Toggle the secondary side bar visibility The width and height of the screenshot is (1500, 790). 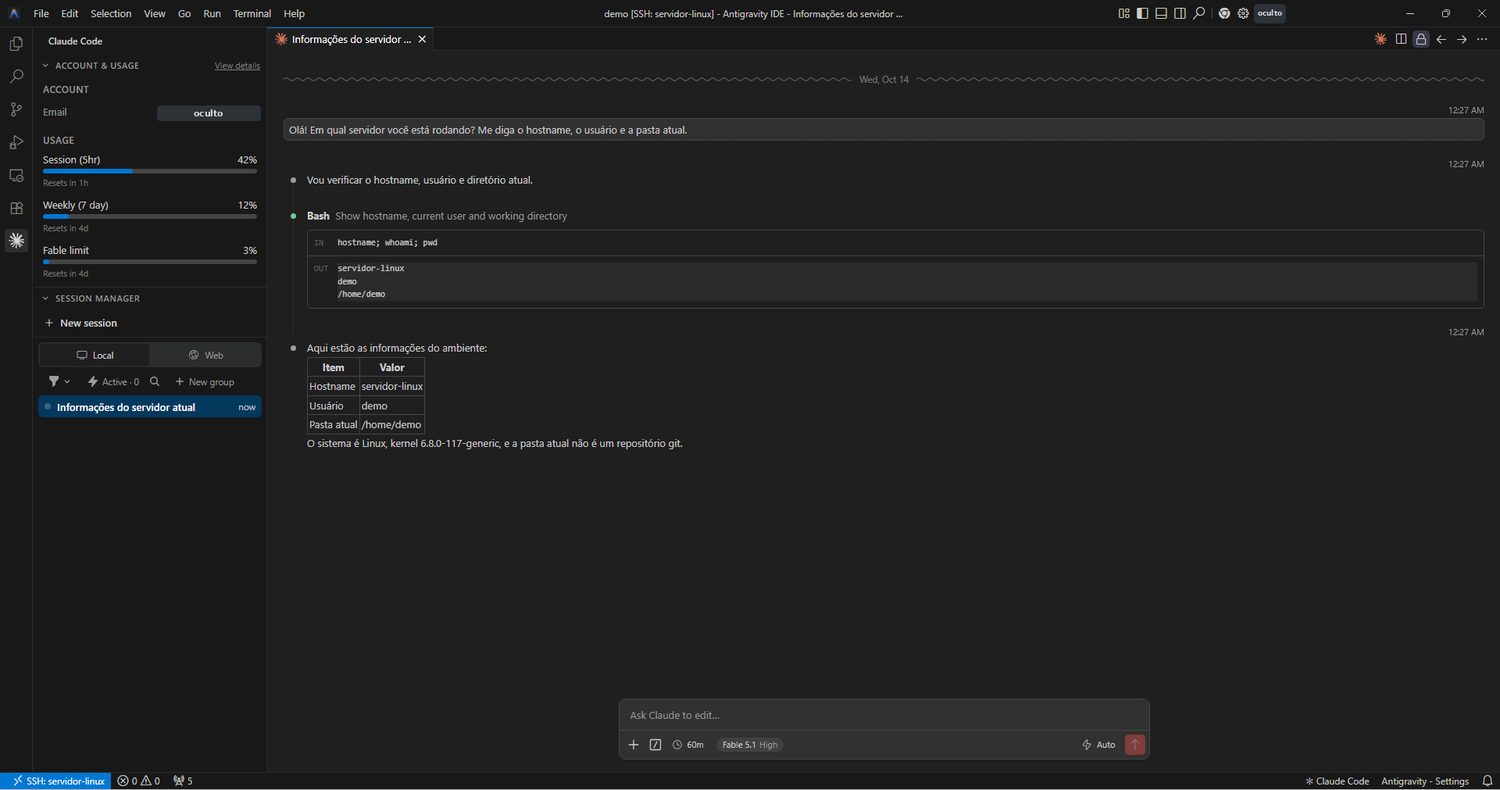(x=1180, y=13)
